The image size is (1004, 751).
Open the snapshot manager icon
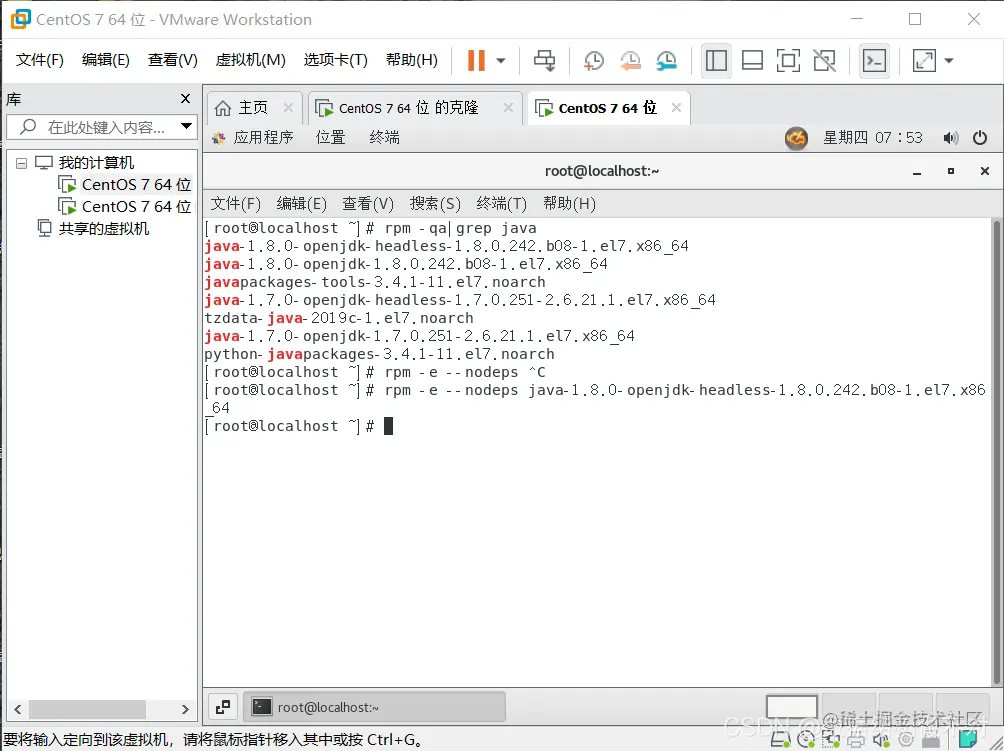(667, 61)
